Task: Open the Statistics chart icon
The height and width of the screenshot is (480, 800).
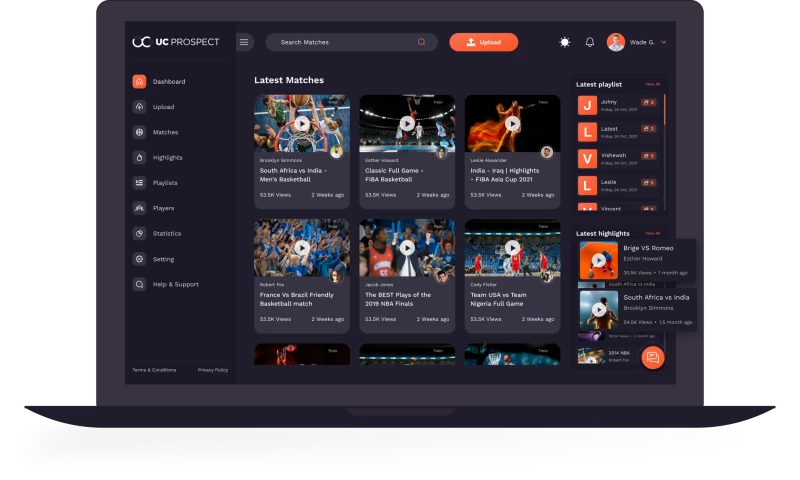Action: pos(139,234)
